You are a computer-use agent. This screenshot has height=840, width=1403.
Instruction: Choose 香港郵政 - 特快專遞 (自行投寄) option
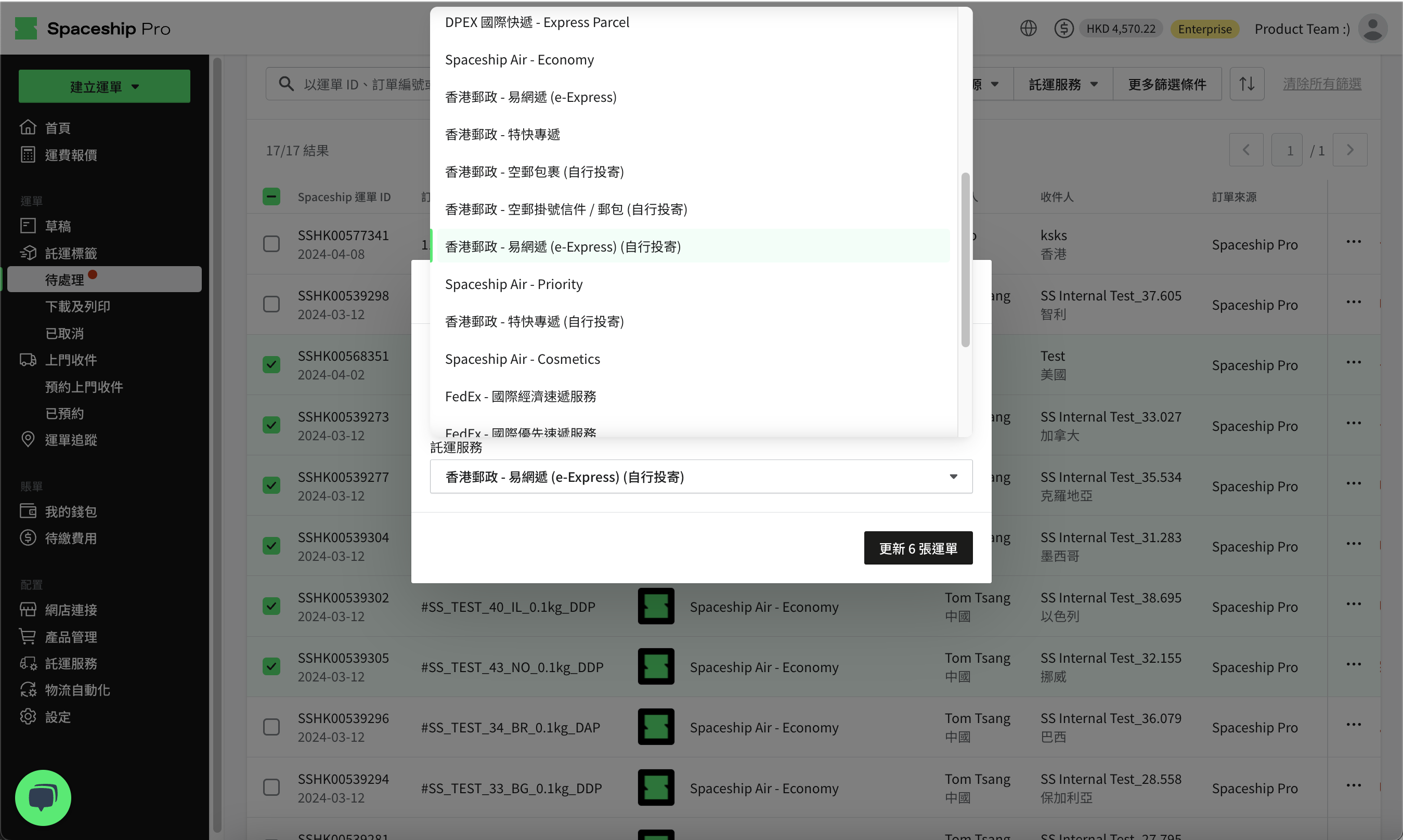[x=694, y=322]
